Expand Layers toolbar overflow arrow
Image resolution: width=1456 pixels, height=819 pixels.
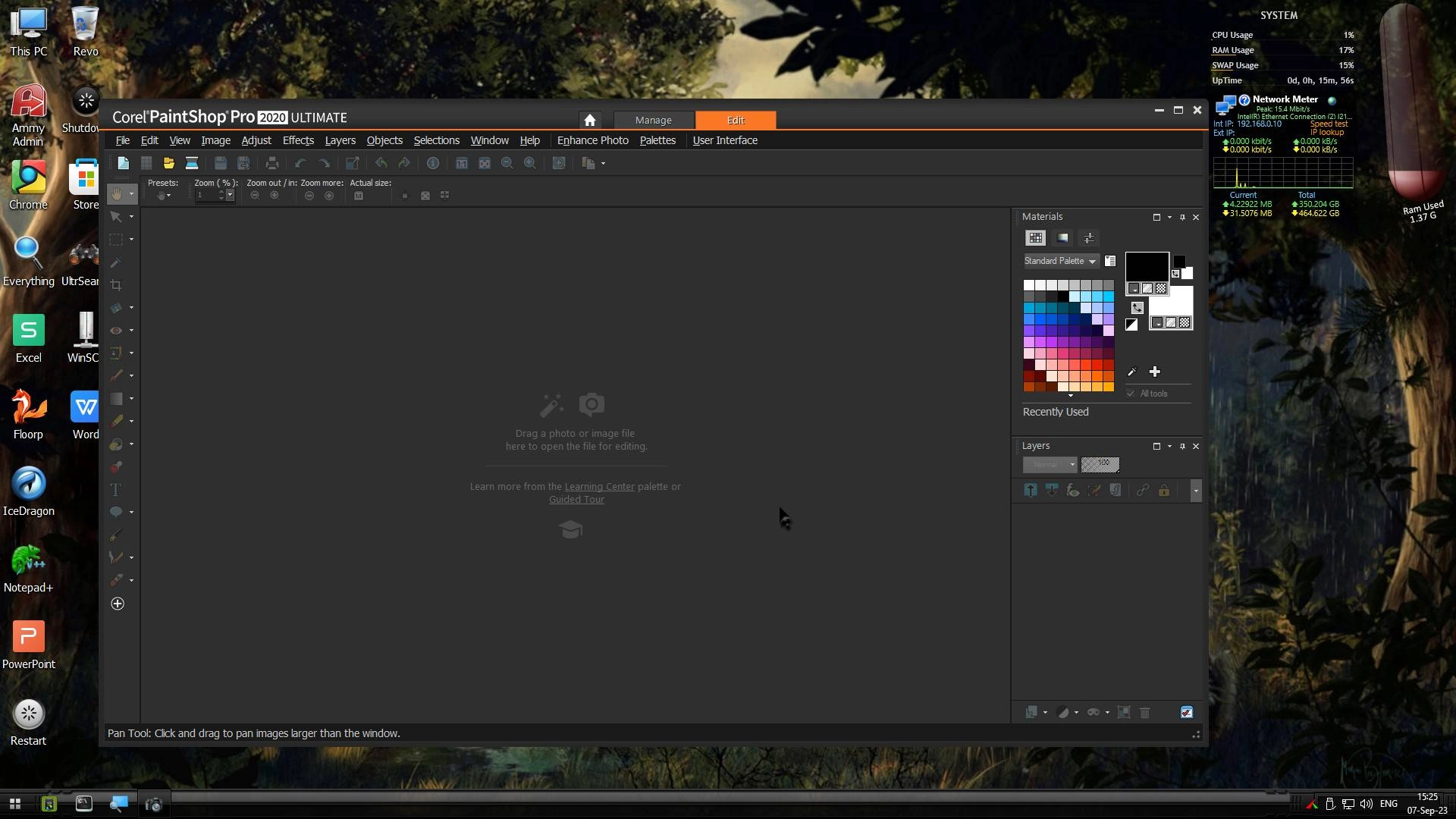(x=1196, y=491)
